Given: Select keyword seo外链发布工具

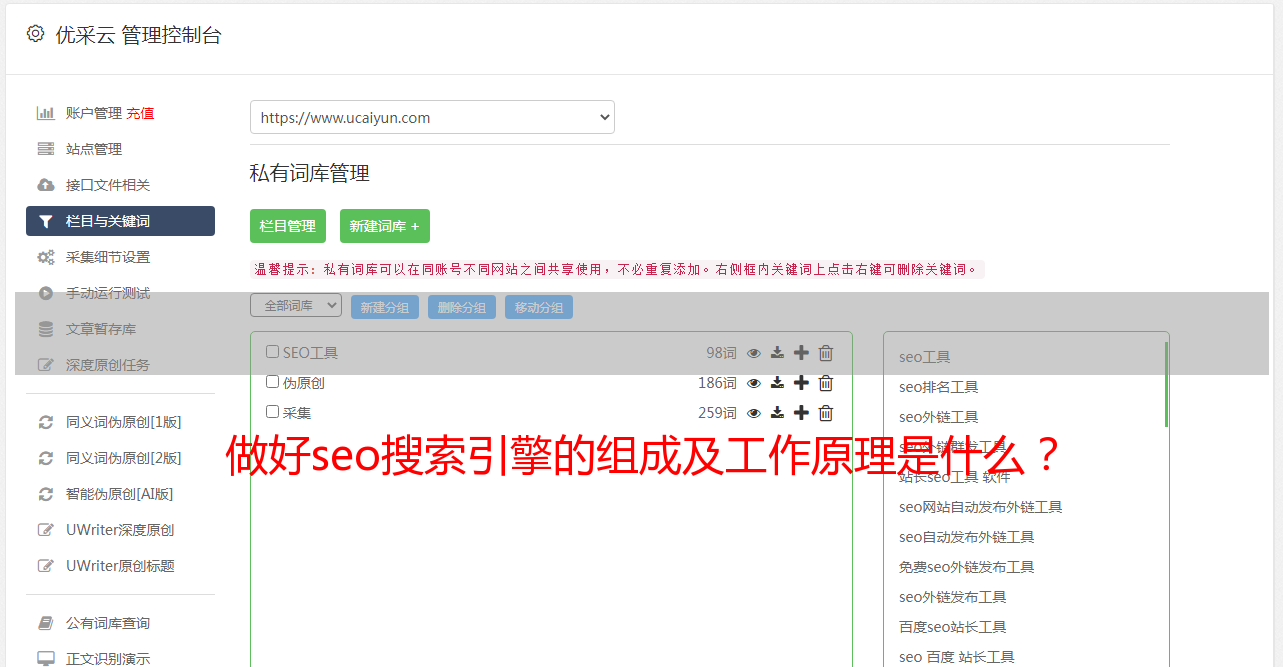Looking at the screenshot, I should [x=952, y=597].
